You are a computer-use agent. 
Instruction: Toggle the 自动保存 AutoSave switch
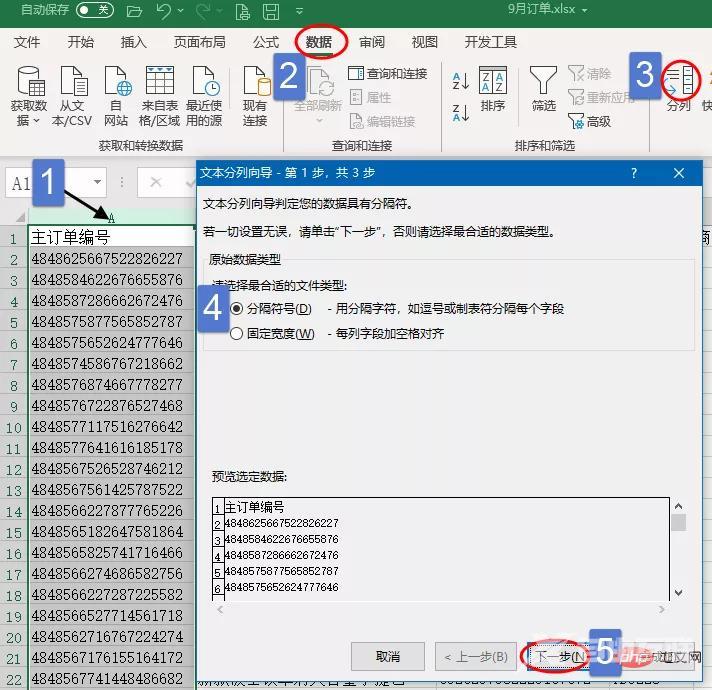[x=94, y=10]
